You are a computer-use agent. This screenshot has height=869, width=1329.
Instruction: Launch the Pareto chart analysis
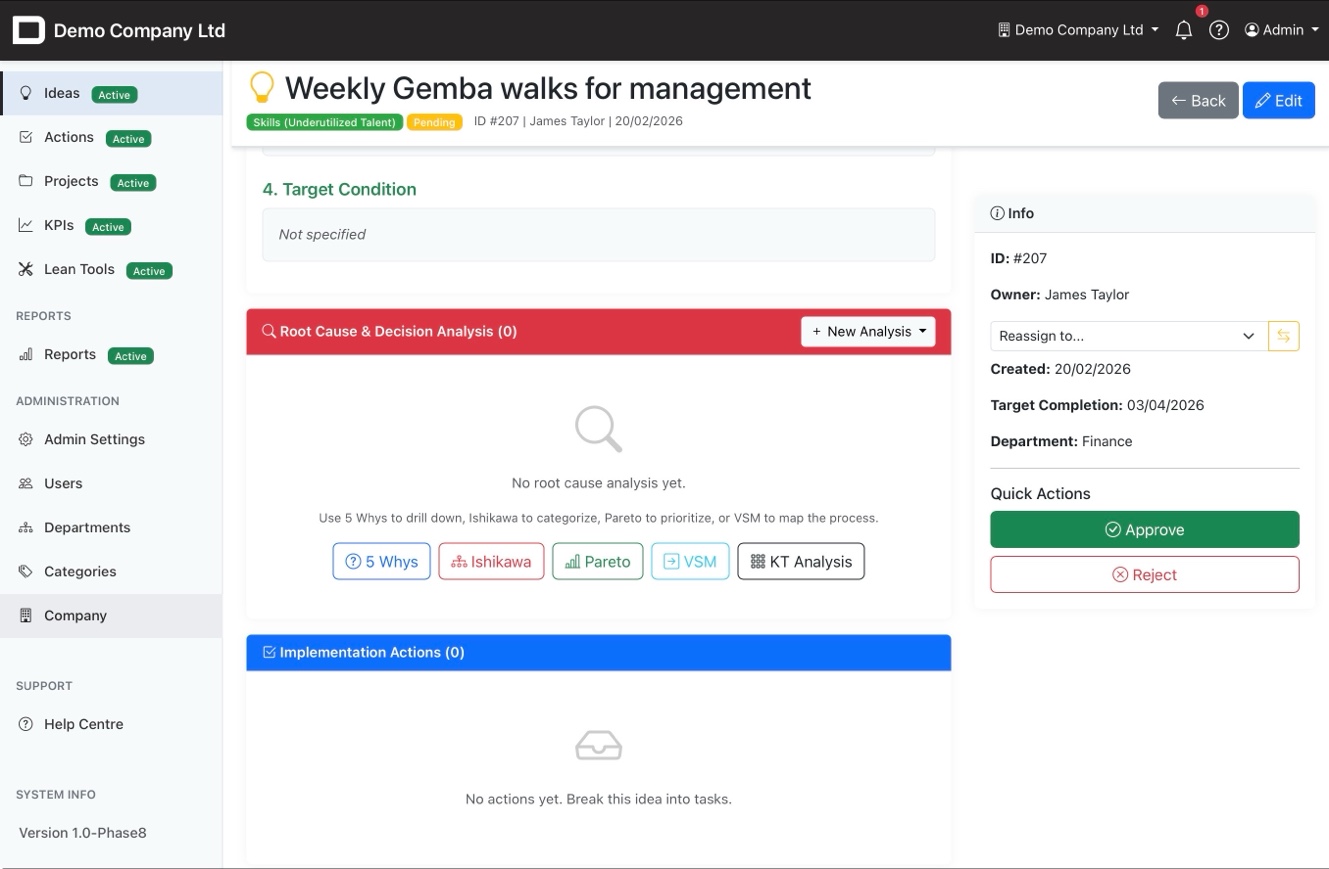point(597,562)
